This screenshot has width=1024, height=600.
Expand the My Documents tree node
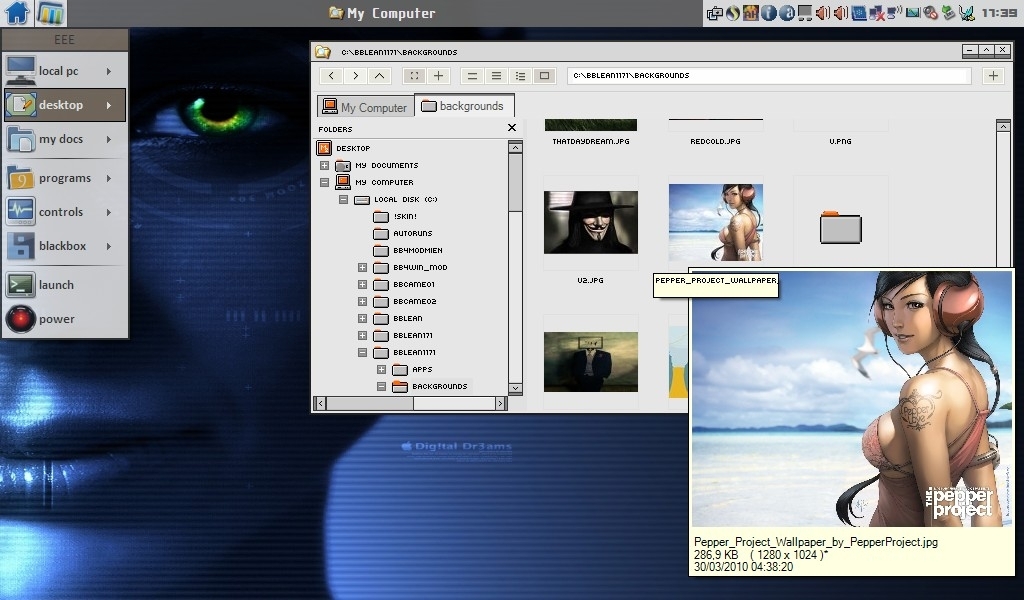click(x=325, y=165)
